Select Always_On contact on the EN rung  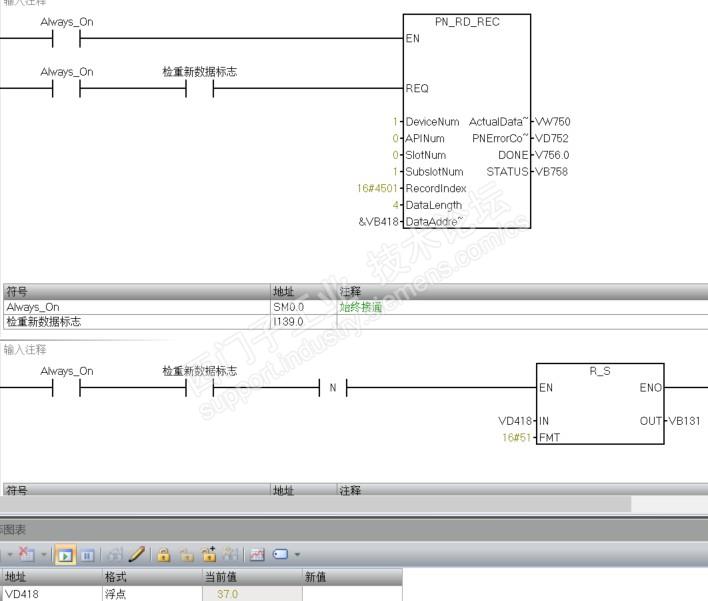click(66, 38)
